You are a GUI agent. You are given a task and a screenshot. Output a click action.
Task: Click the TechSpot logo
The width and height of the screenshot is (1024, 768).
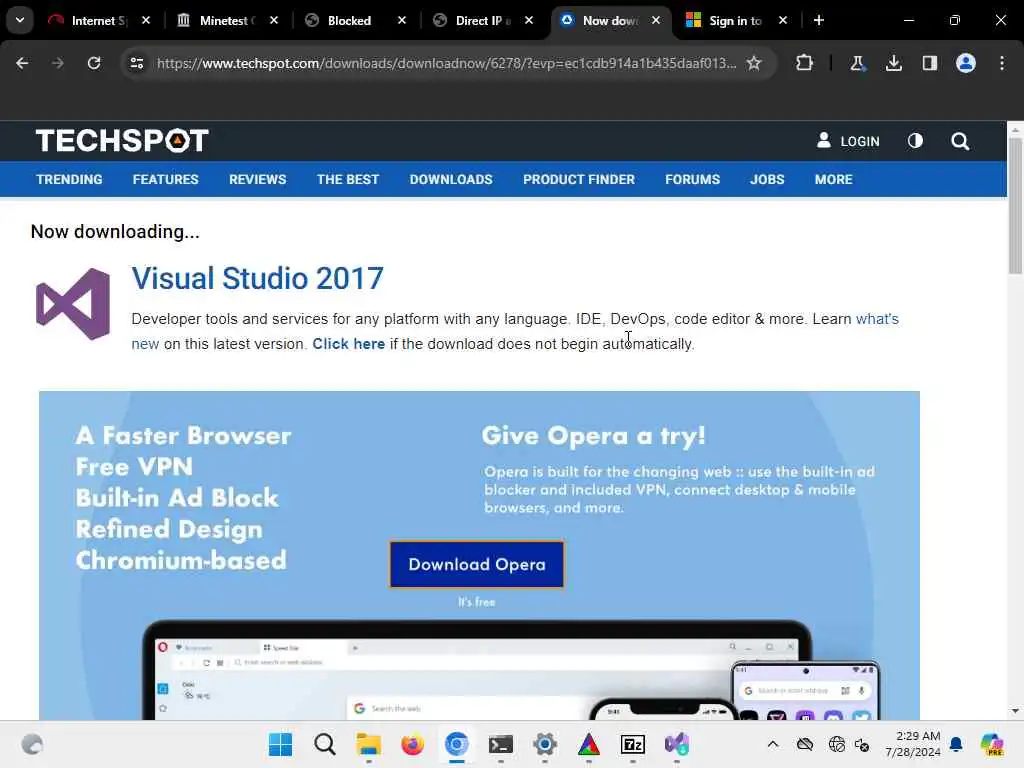(x=122, y=140)
